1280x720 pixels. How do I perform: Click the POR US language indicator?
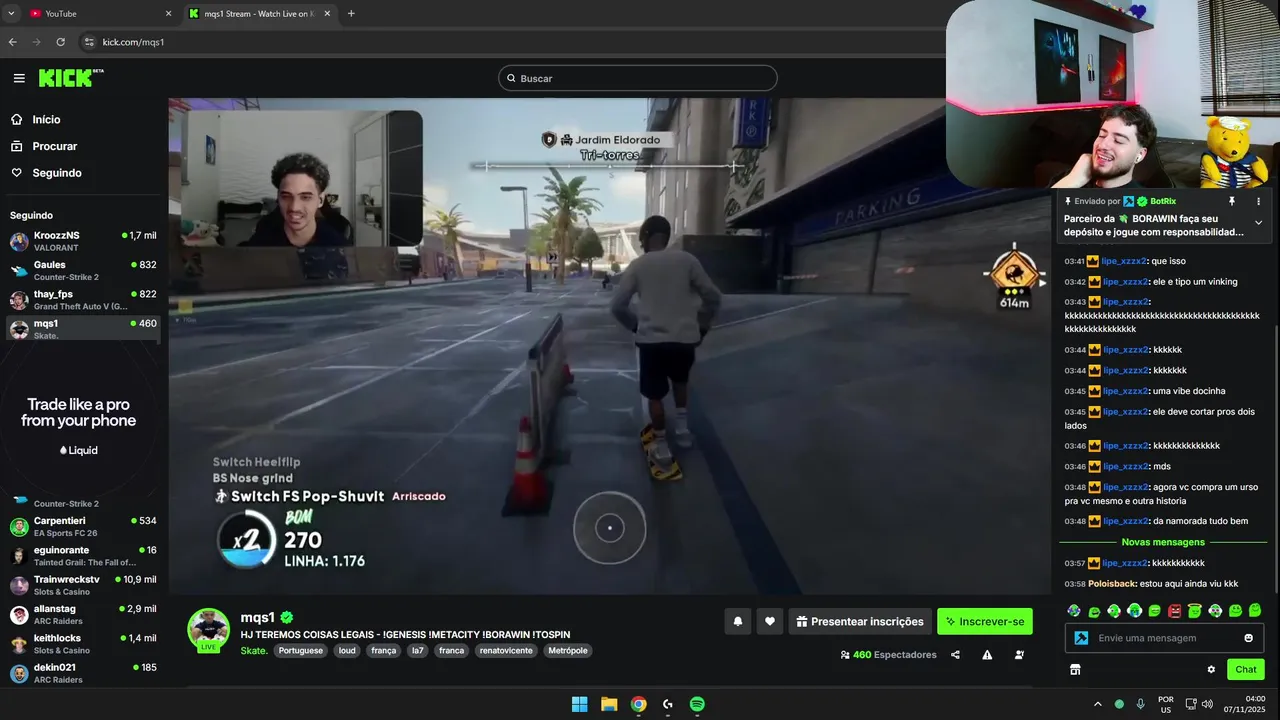(1166, 704)
